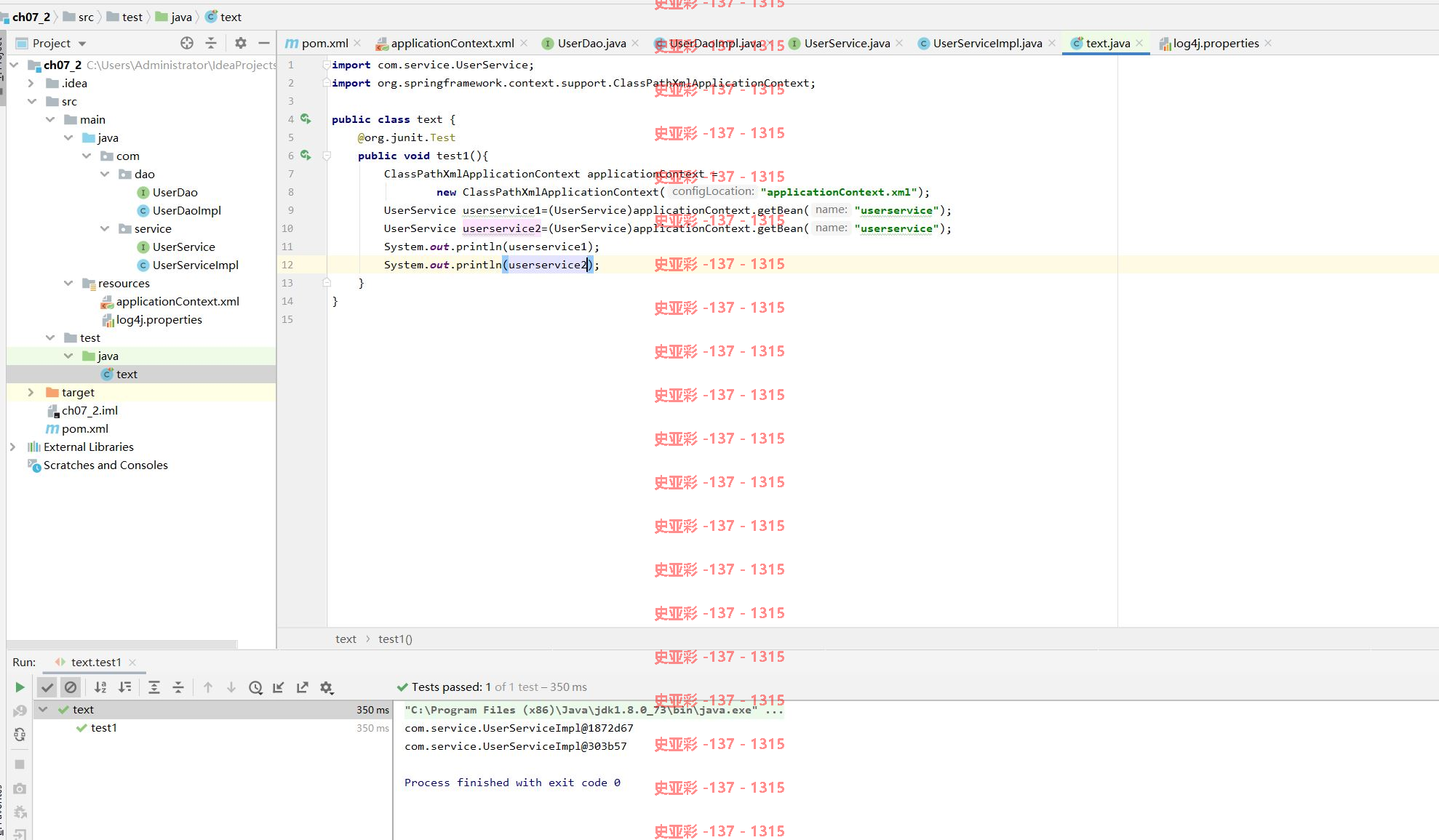Collapse the src folder
1439x840 pixels.
coord(31,101)
